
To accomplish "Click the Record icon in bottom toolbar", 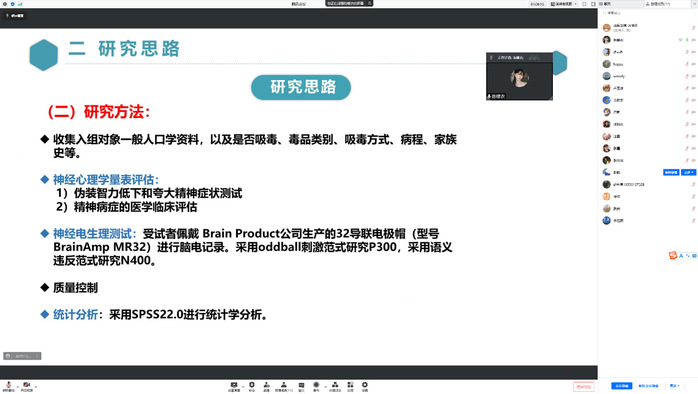I will click(316, 386).
